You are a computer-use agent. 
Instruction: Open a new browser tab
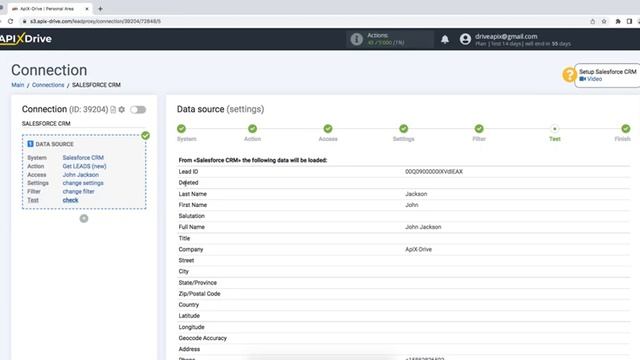click(x=100, y=8)
